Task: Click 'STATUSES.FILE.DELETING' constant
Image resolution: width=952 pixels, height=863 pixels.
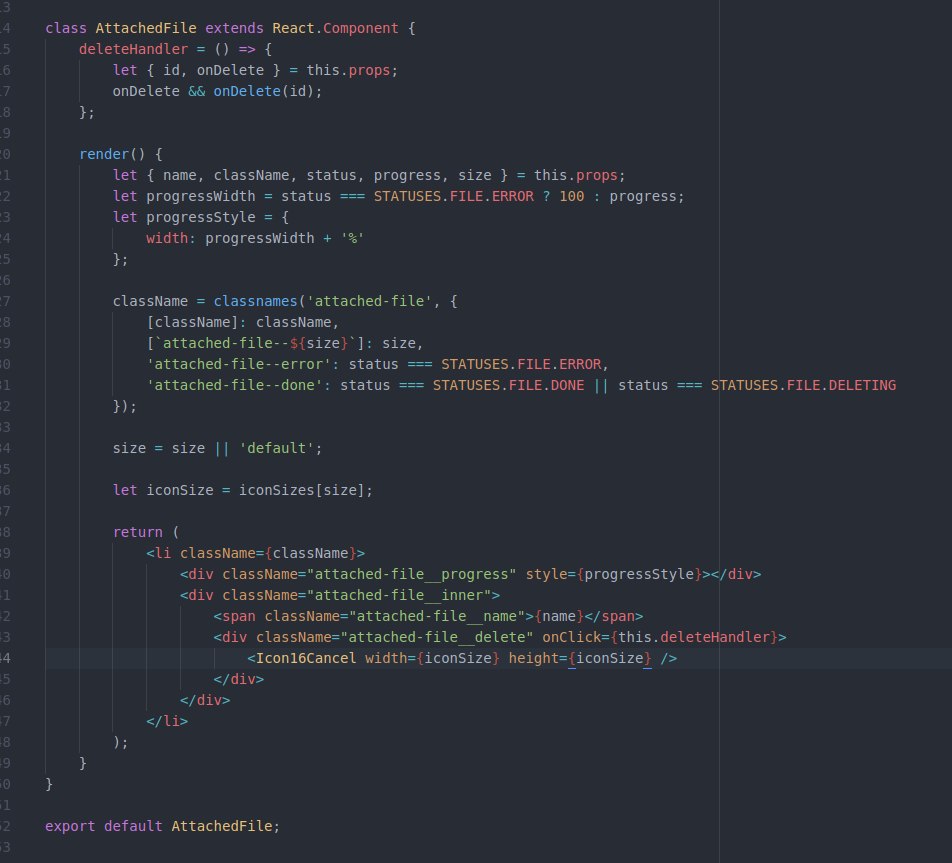Action: coord(803,386)
